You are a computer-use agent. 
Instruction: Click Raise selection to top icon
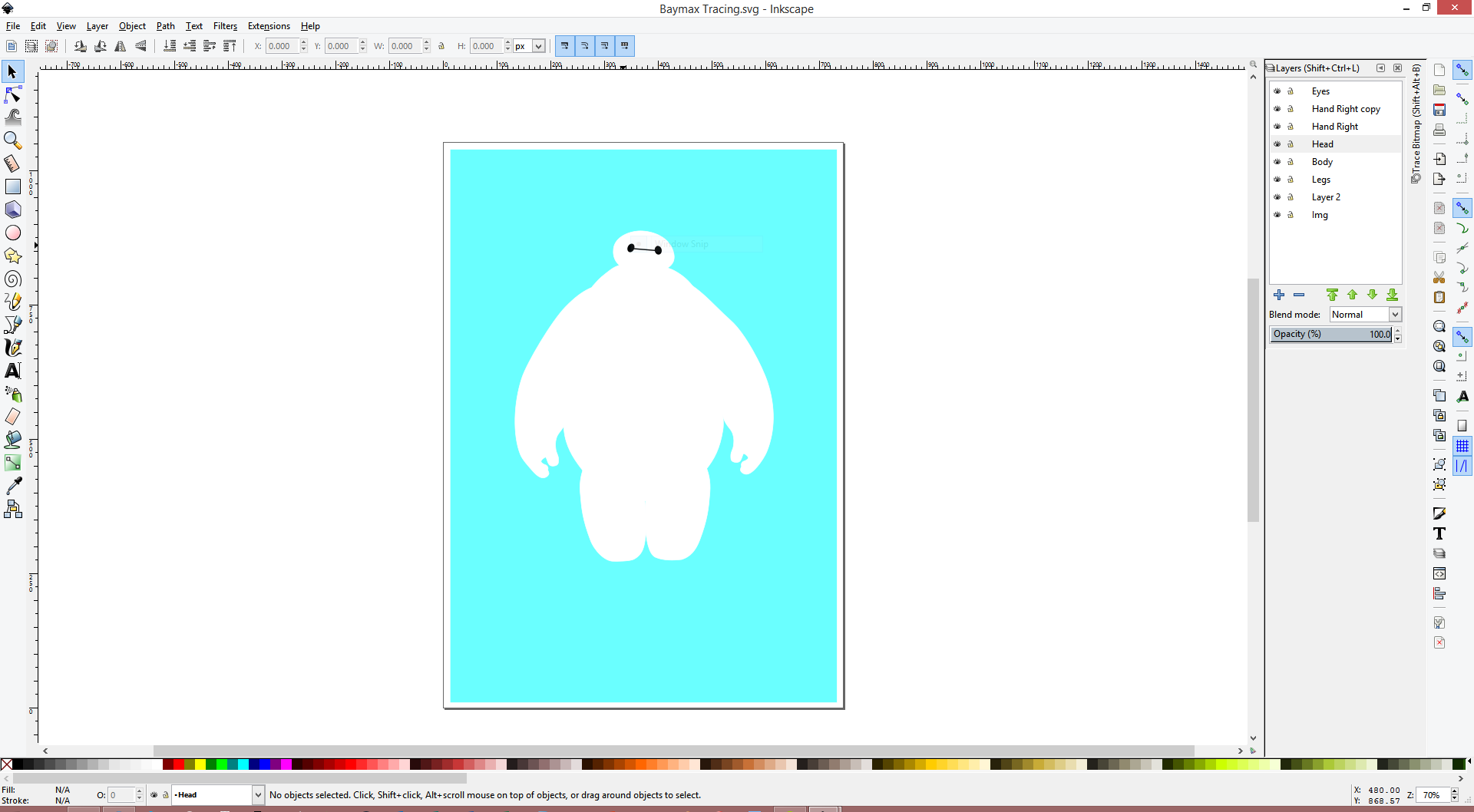[x=230, y=46]
